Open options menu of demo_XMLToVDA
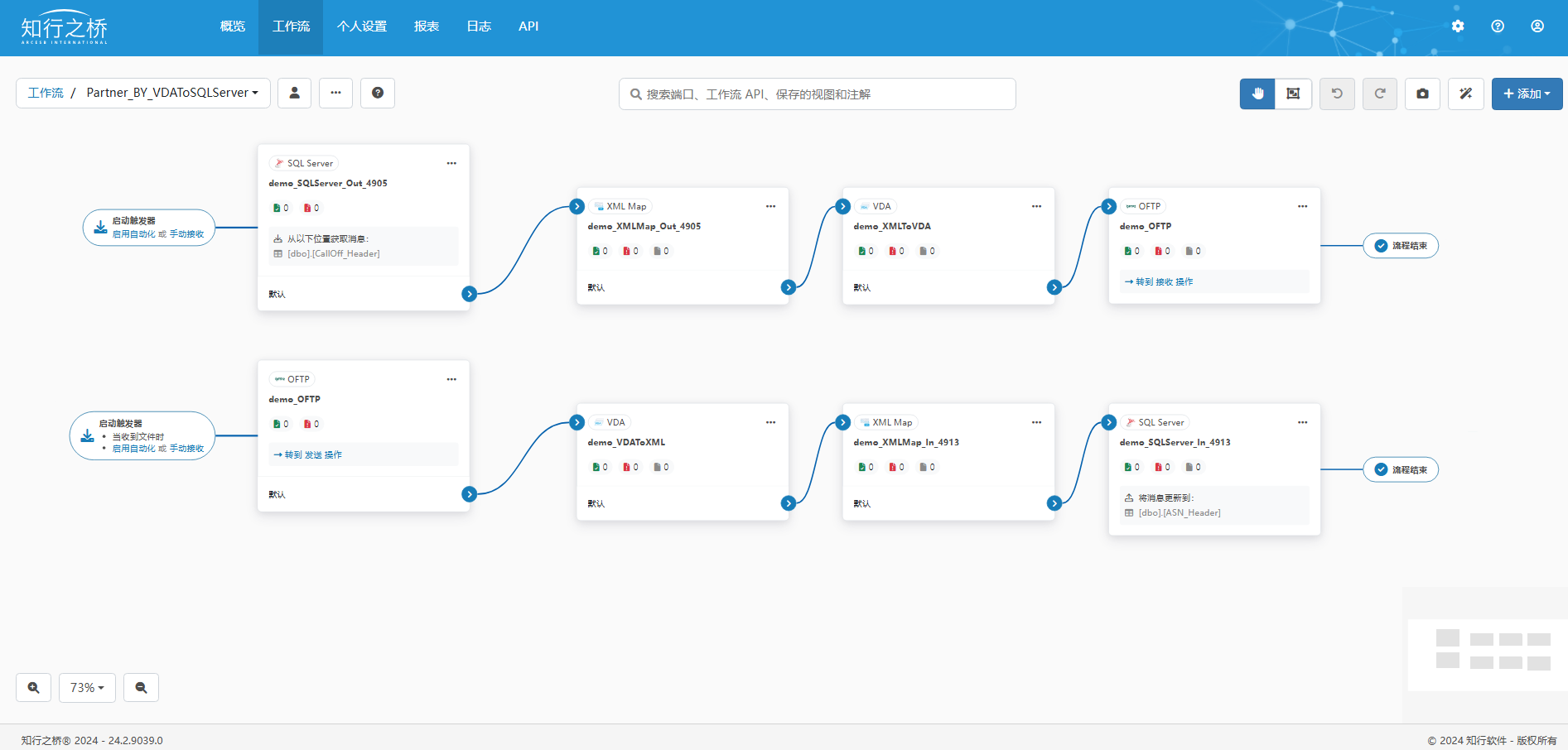This screenshot has width=1568, height=750. coord(1036,206)
